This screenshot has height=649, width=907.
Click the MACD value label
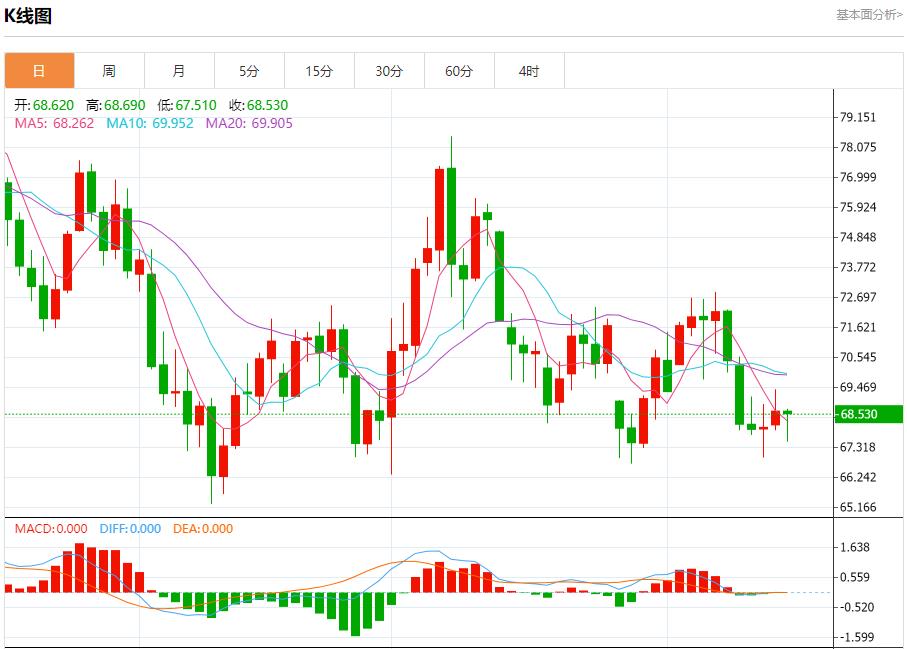click(x=51, y=529)
